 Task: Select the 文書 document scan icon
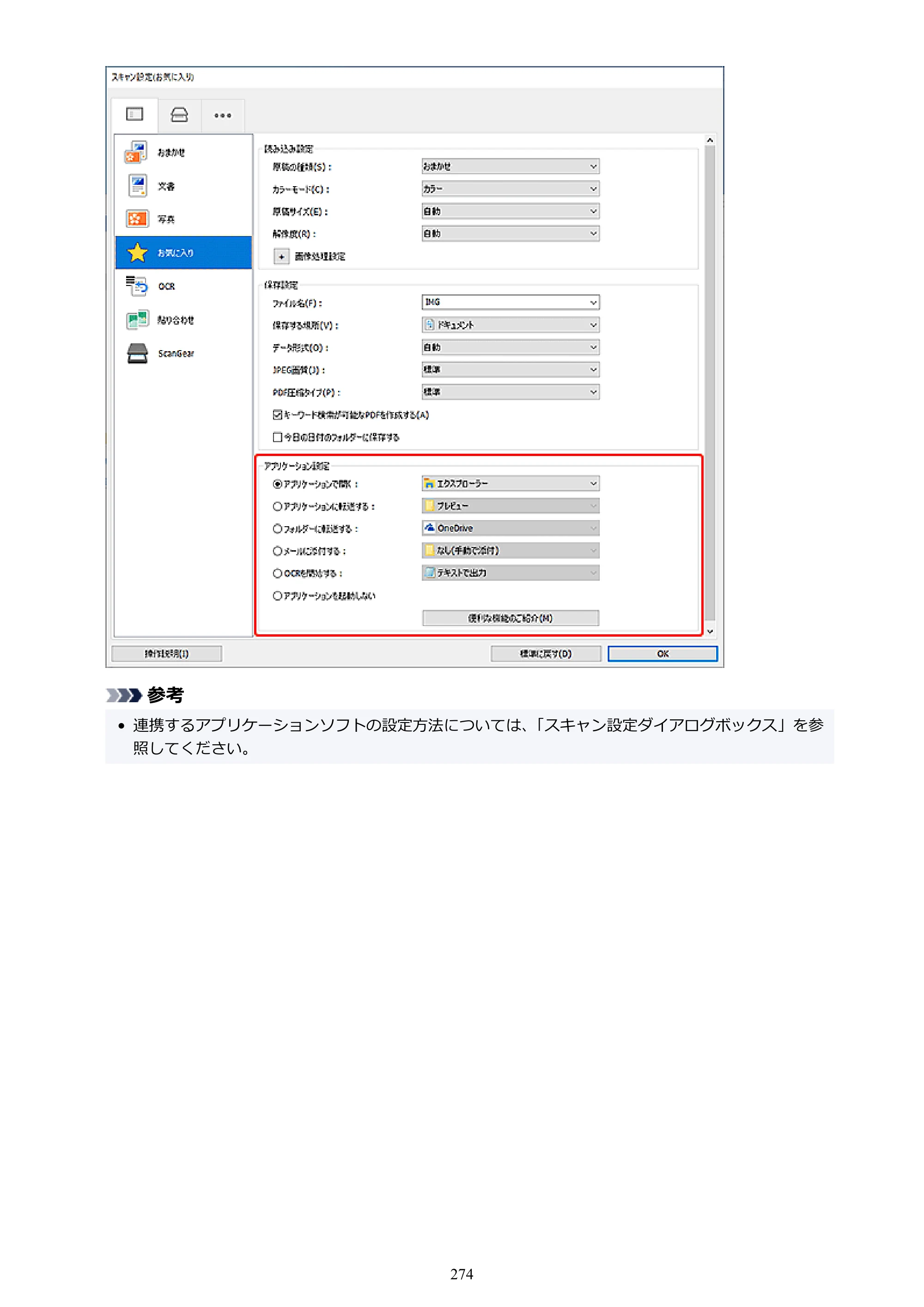(137, 186)
